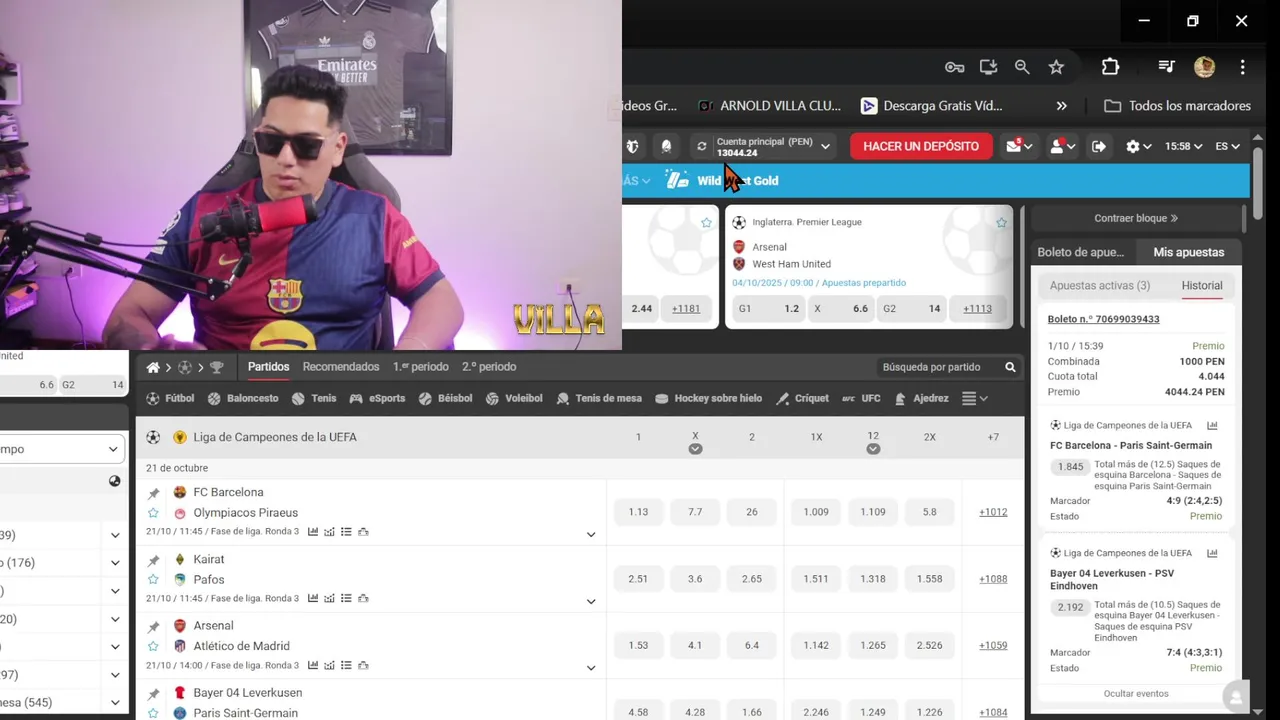The height and width of the screenshot is (720, 1280).
Task: Choose the Críquet sport filter
Action: click(802, 399)
